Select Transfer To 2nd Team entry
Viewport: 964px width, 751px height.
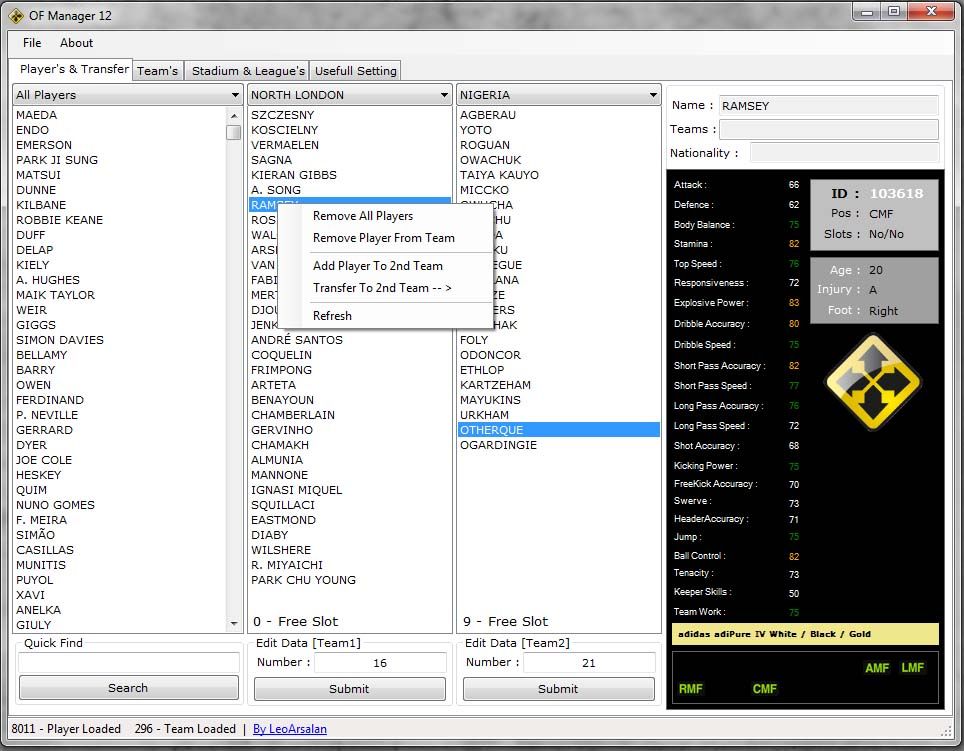coord(382,288)
